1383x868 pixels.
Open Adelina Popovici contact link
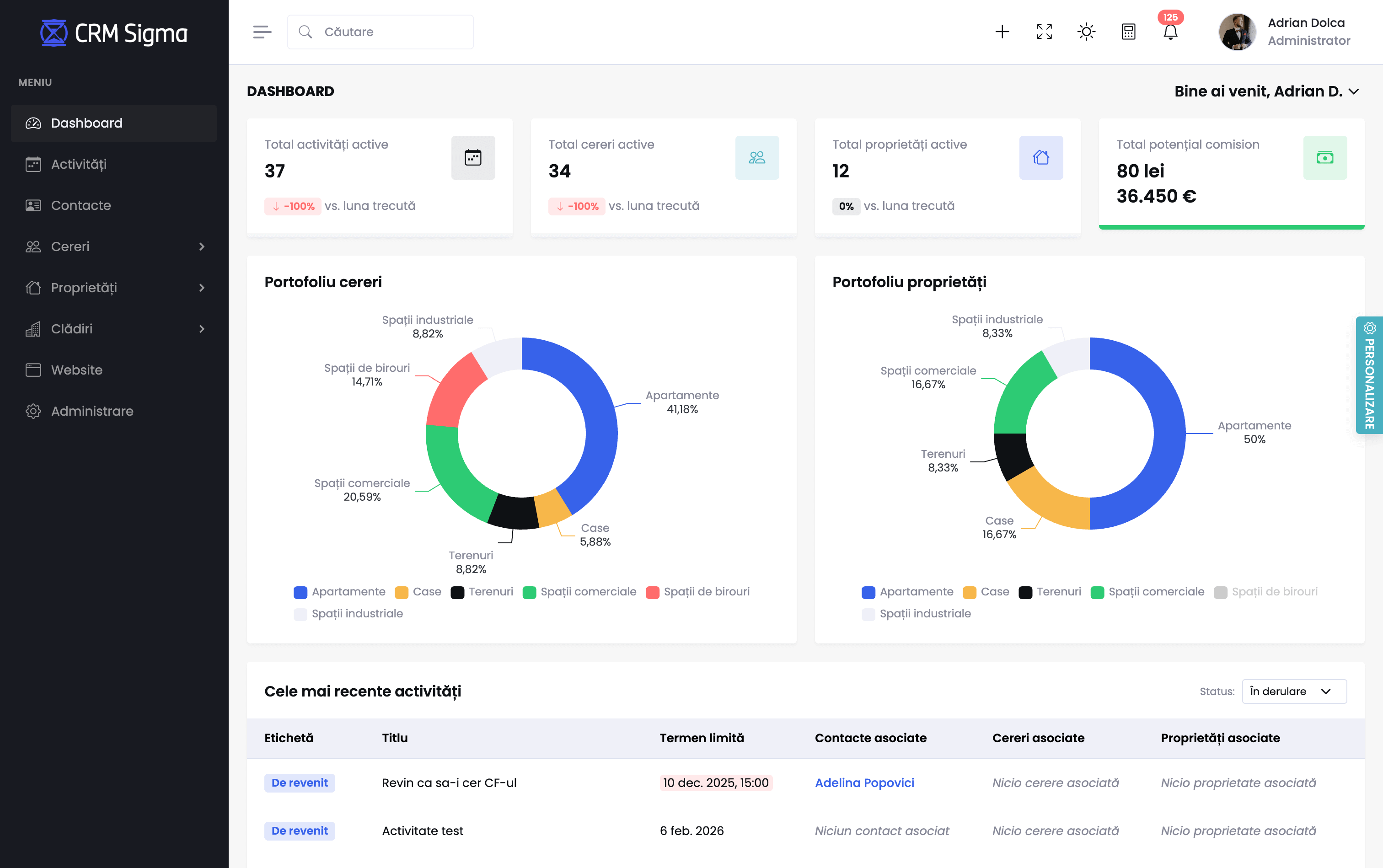pyautogui.click(x=864, y=782)
